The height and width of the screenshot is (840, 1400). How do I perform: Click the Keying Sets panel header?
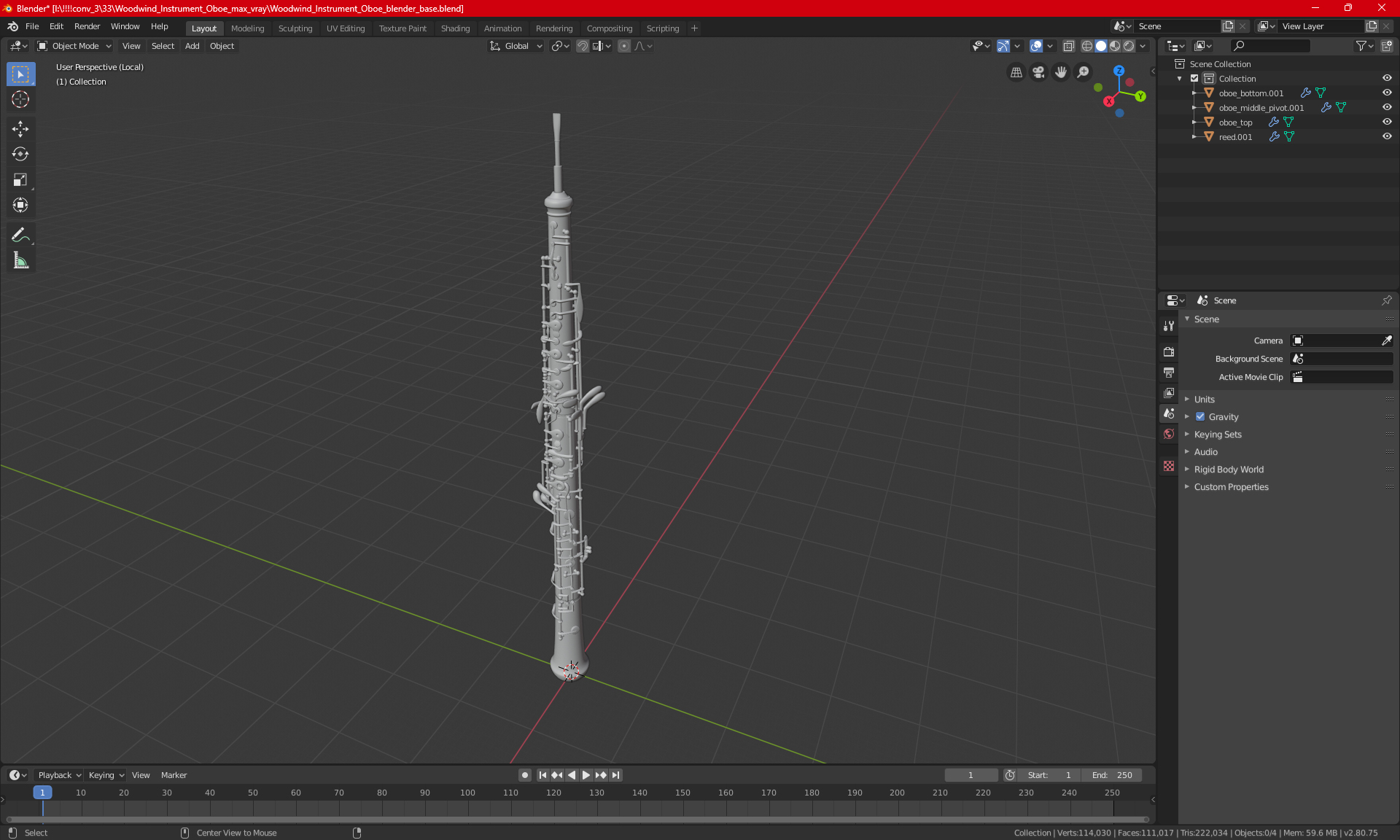[1217, 435]
